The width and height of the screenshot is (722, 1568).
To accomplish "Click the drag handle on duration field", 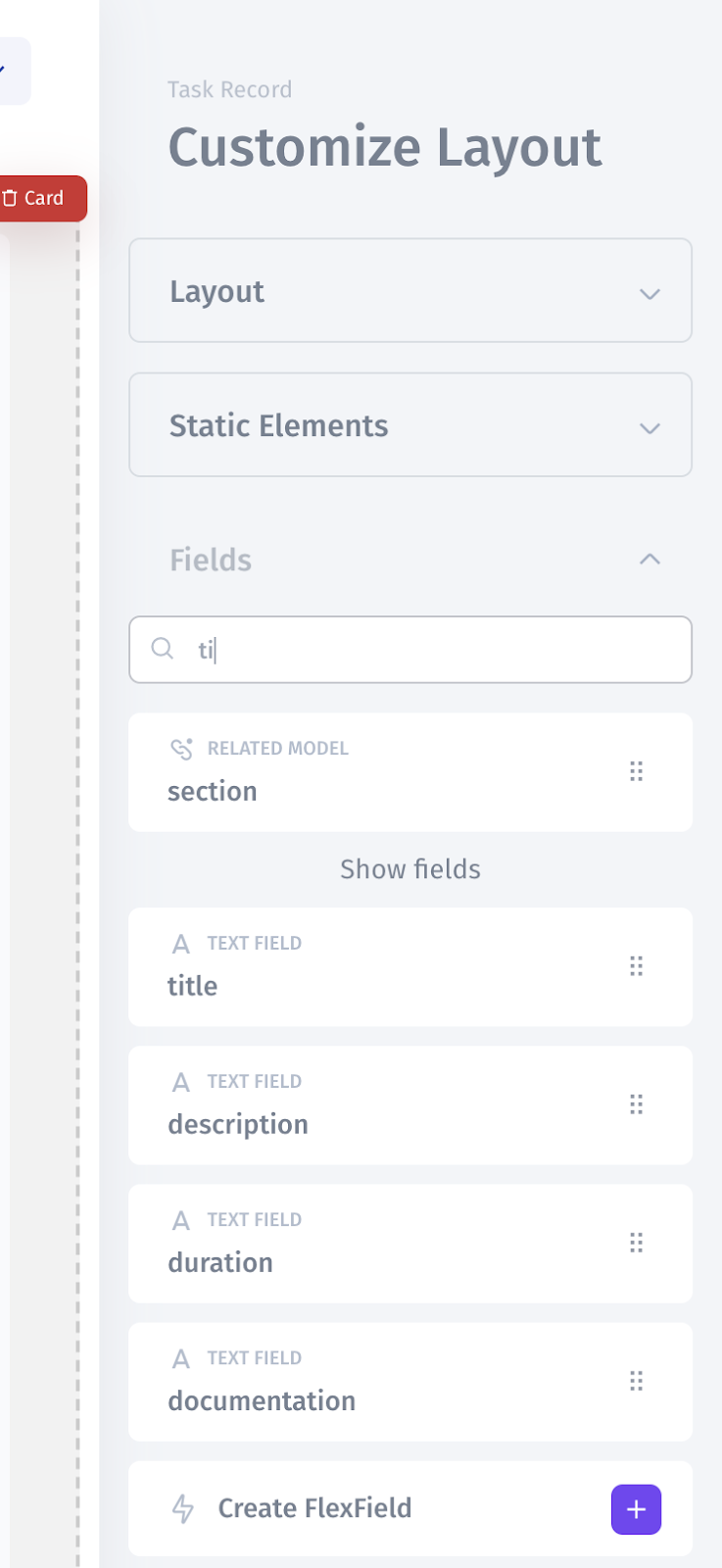I will (x=636, y=1243).
